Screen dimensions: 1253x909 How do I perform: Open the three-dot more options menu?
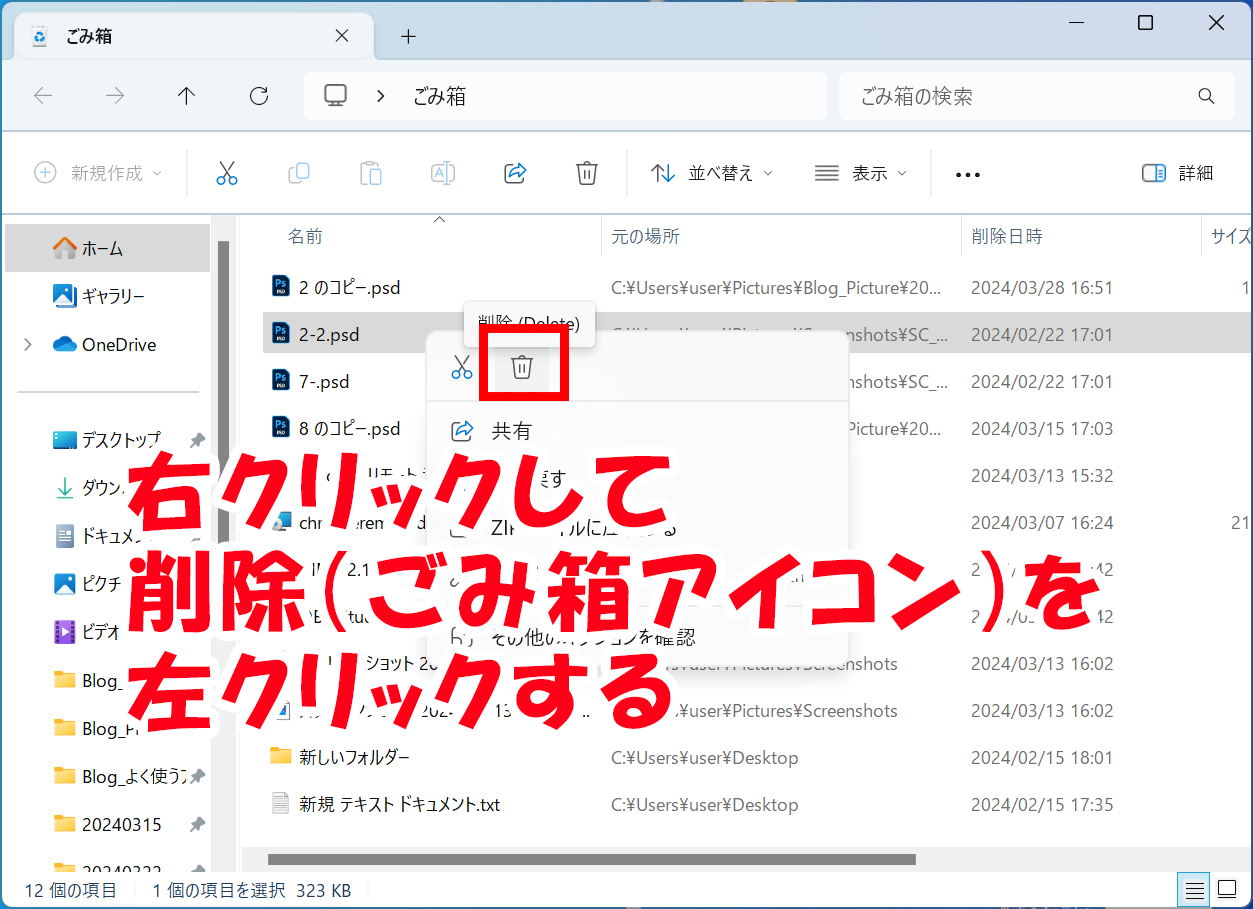[967, 174]
